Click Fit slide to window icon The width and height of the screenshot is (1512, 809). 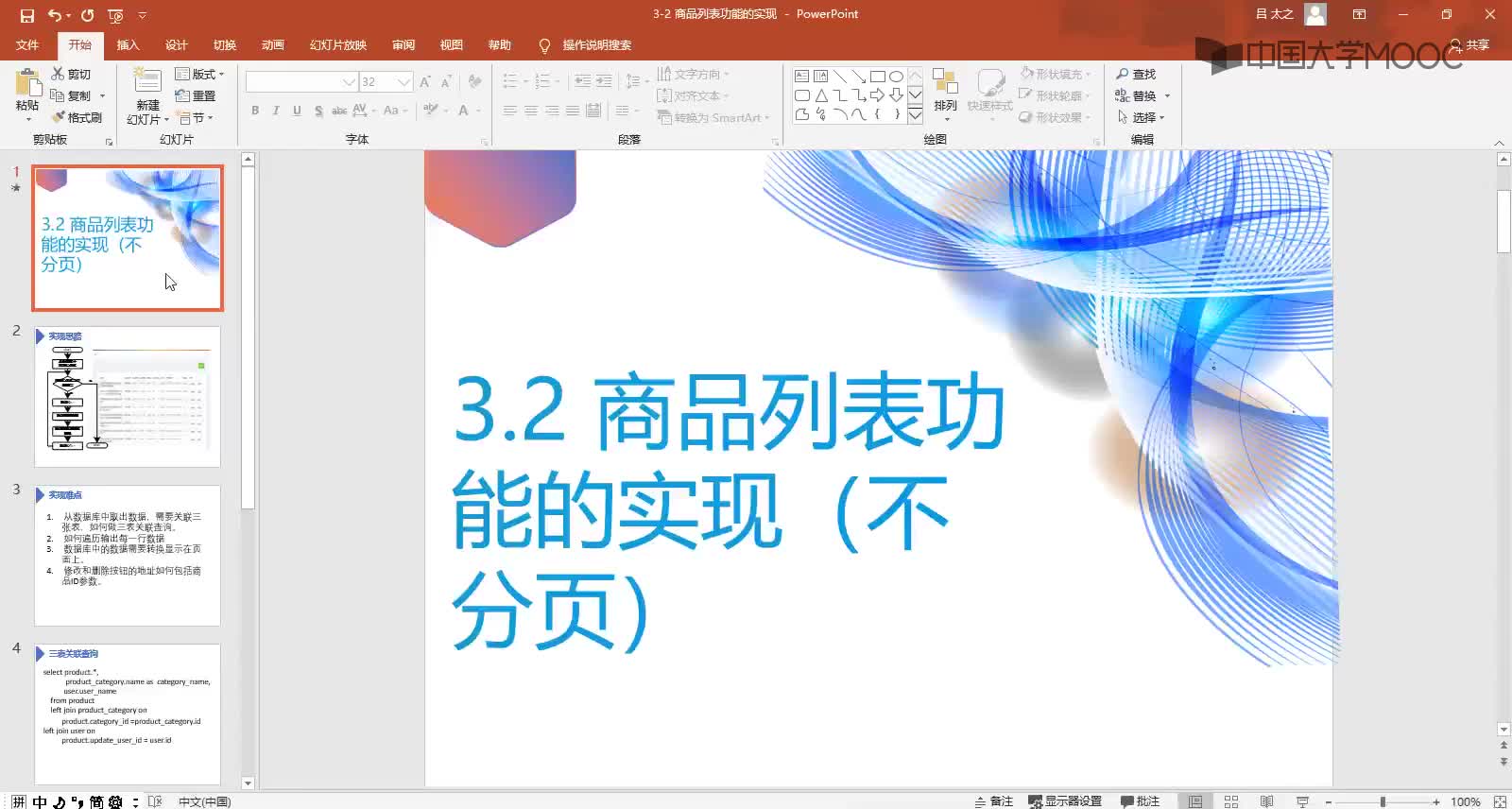tap(1500, 801)
